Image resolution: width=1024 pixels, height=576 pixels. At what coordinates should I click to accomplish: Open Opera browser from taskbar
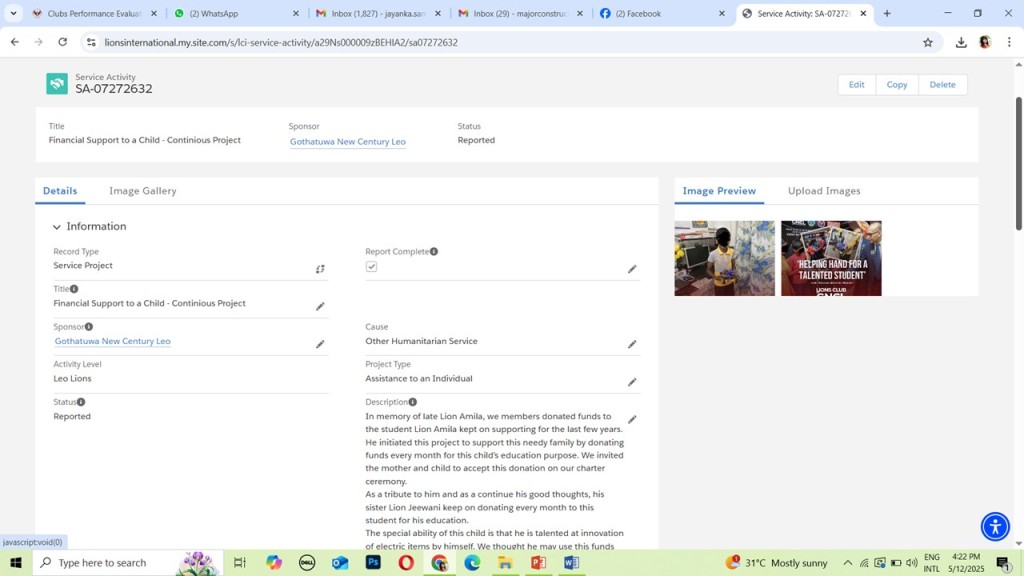406,562
